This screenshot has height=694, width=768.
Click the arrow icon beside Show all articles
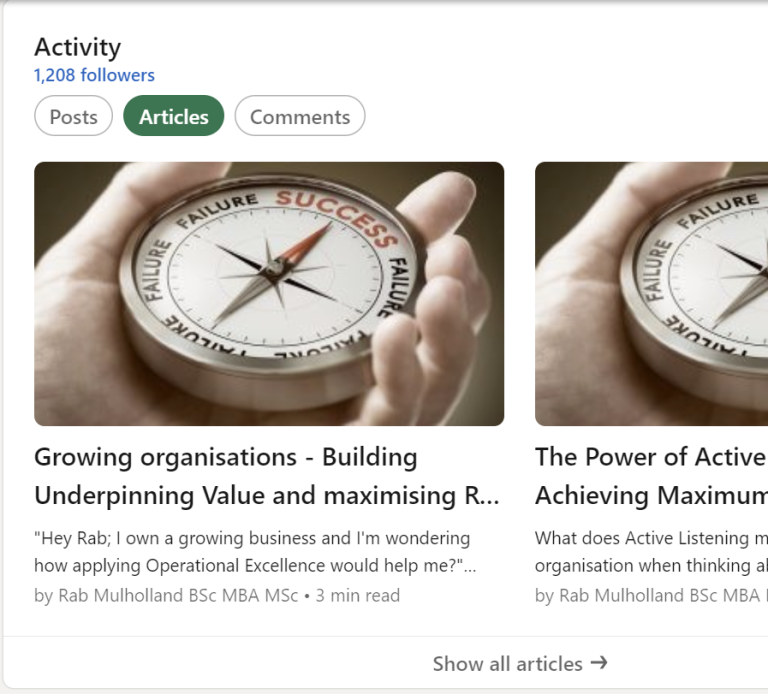pos(599,663)
